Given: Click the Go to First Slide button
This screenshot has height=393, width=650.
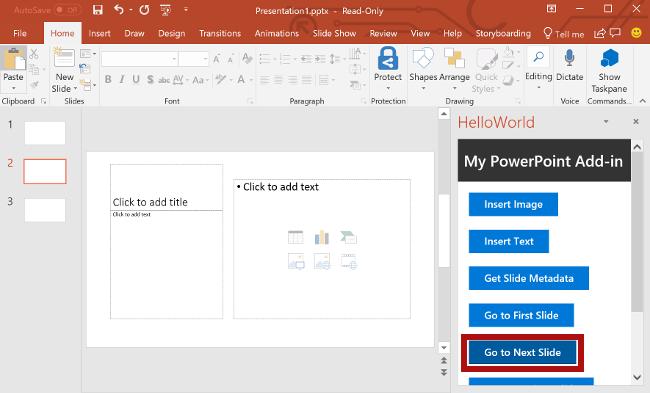Looking at the screenshot, I should [521, 315].
